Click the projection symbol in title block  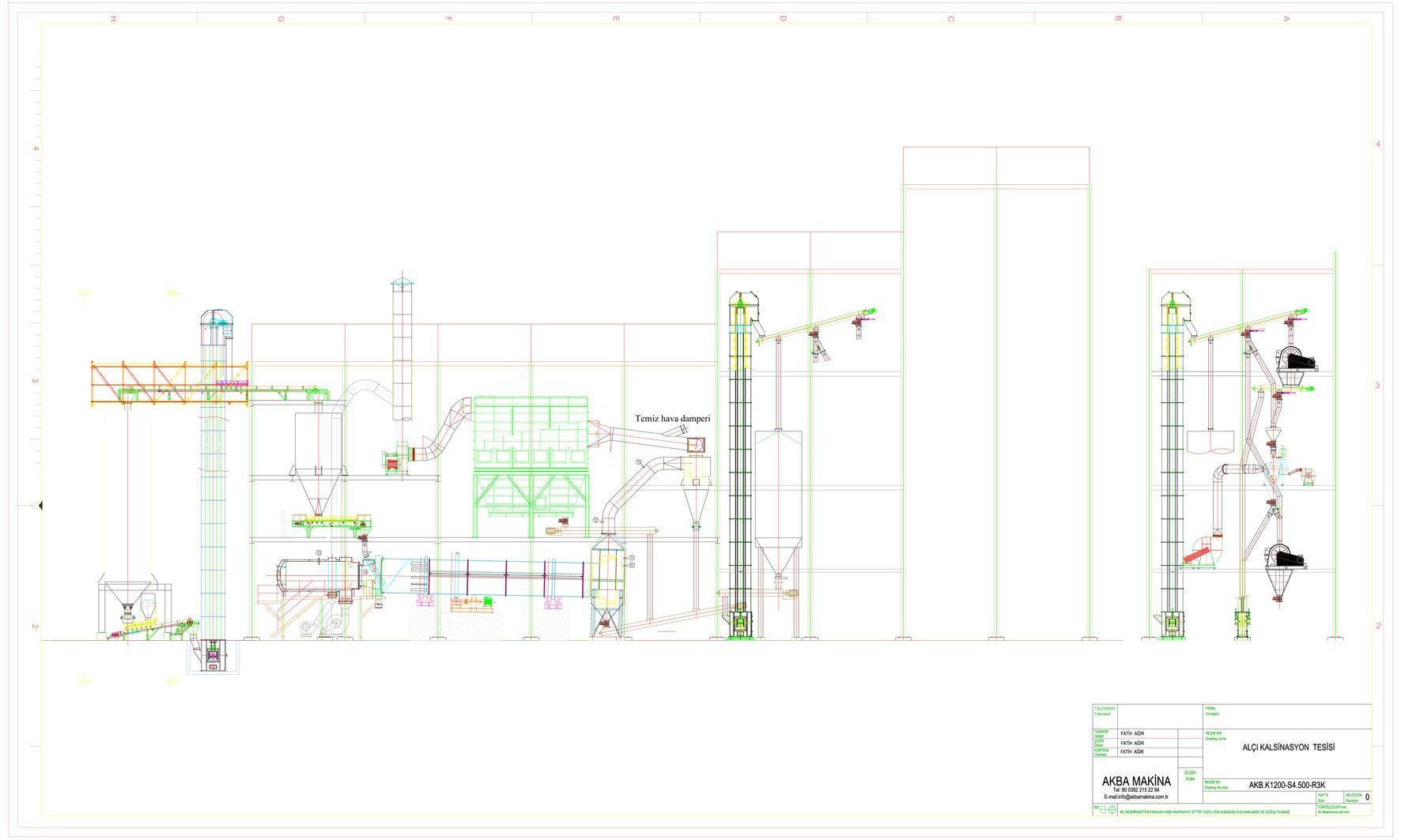(x=1108, y=811)
